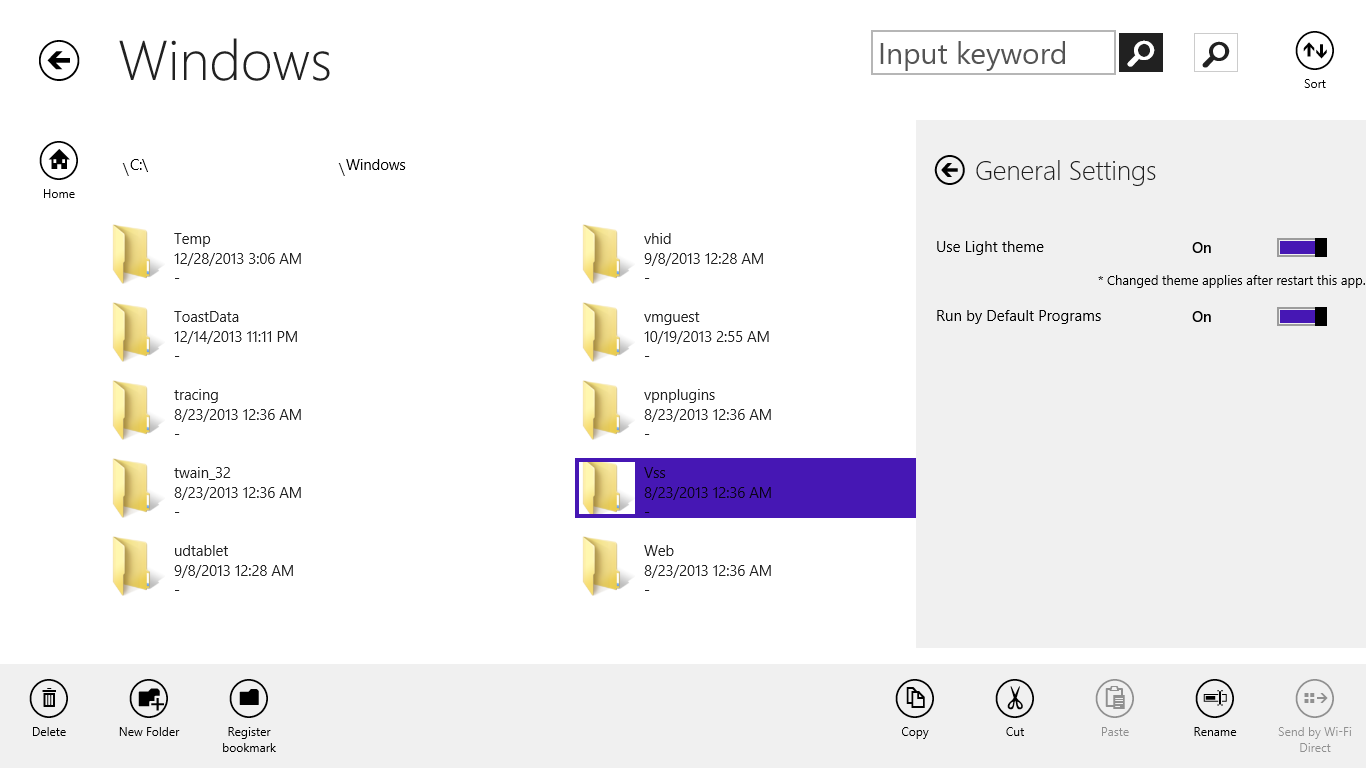
Task: Click the Input keyword search field
Action: [993, 53]
